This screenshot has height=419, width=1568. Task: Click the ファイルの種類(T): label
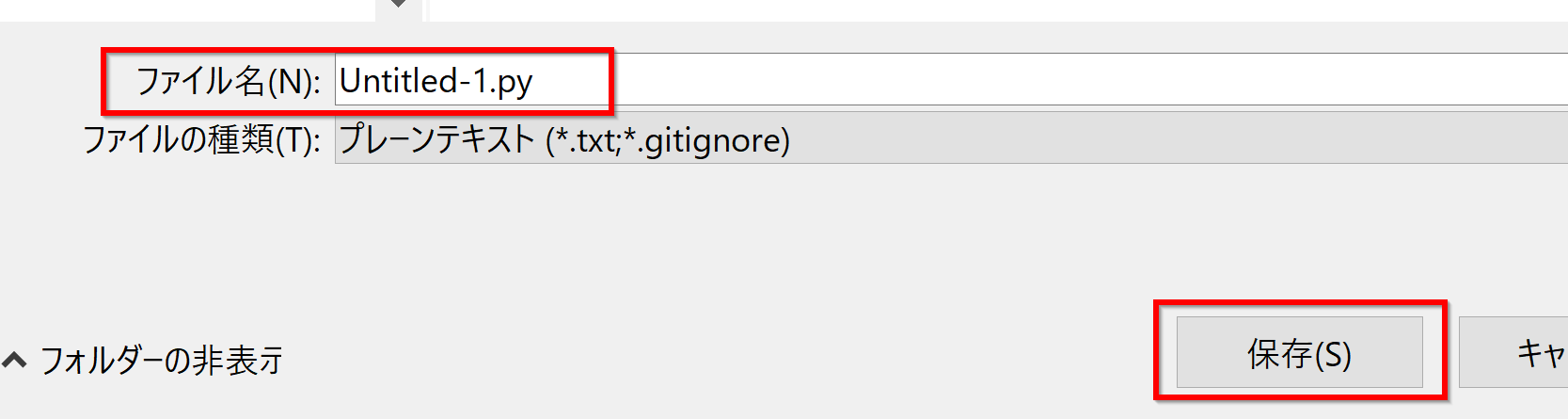202,139
